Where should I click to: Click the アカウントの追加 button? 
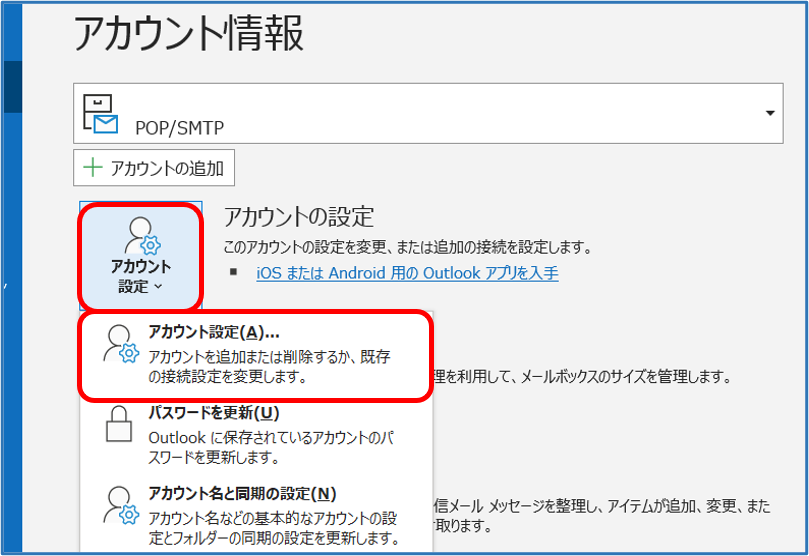click(154, 168)
